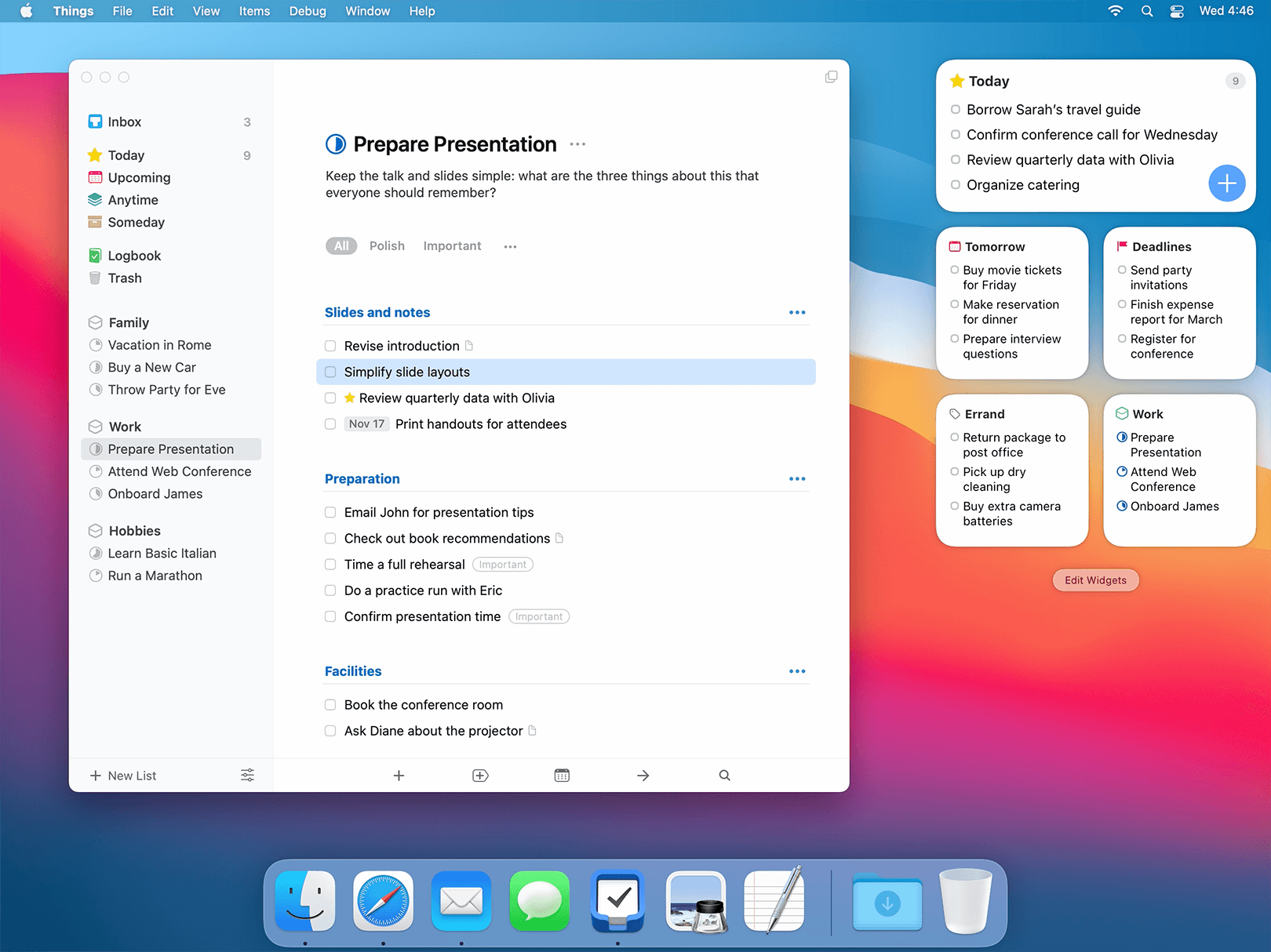Open the Window menu
The width and height of the screenshot is (1271, 952).
(x=367, y=11)
